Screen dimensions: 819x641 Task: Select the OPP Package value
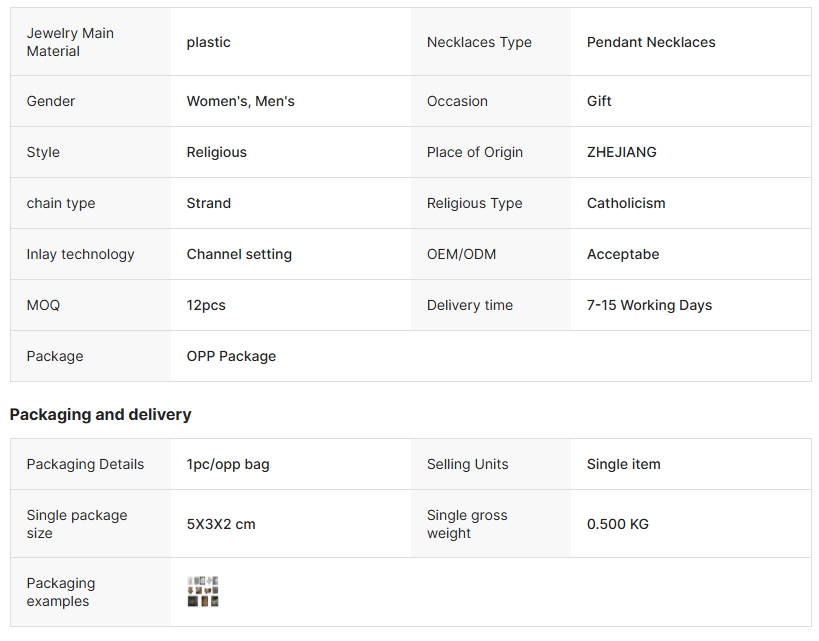pyautogui.click(x=231, y=356)
